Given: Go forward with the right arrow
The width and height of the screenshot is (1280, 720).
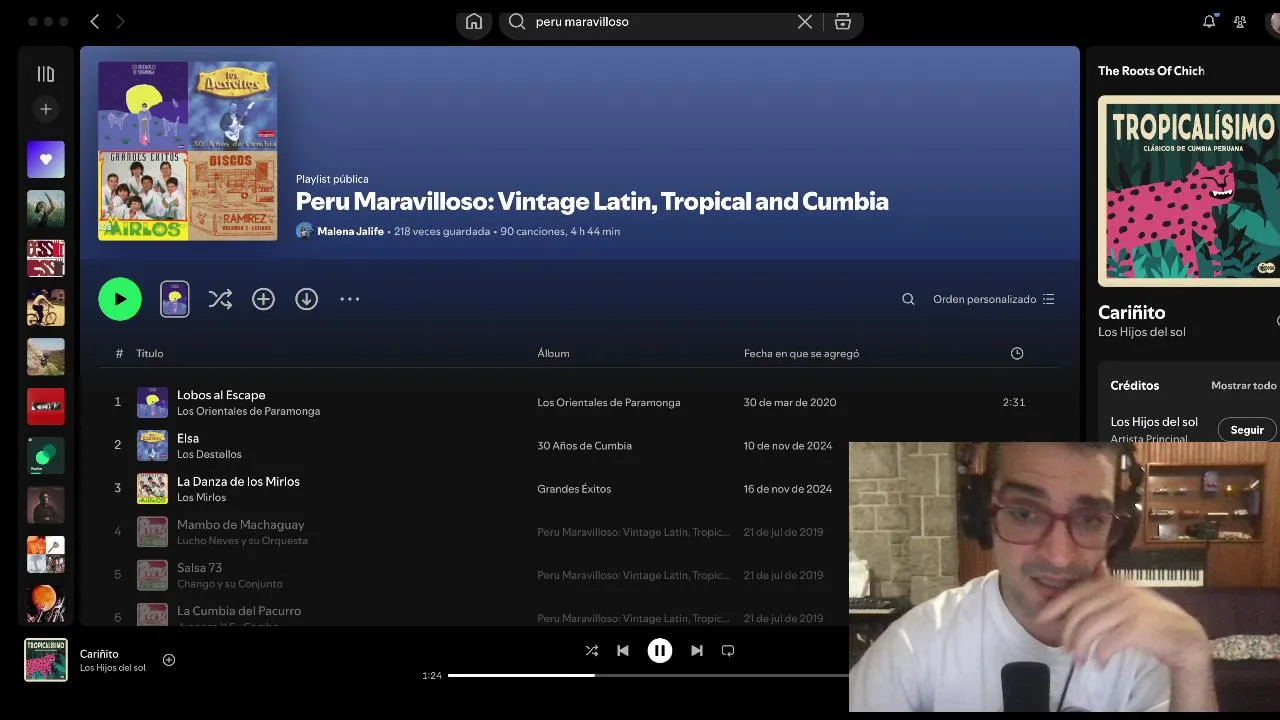Looking at the screenshot, I should pos(121,21).
